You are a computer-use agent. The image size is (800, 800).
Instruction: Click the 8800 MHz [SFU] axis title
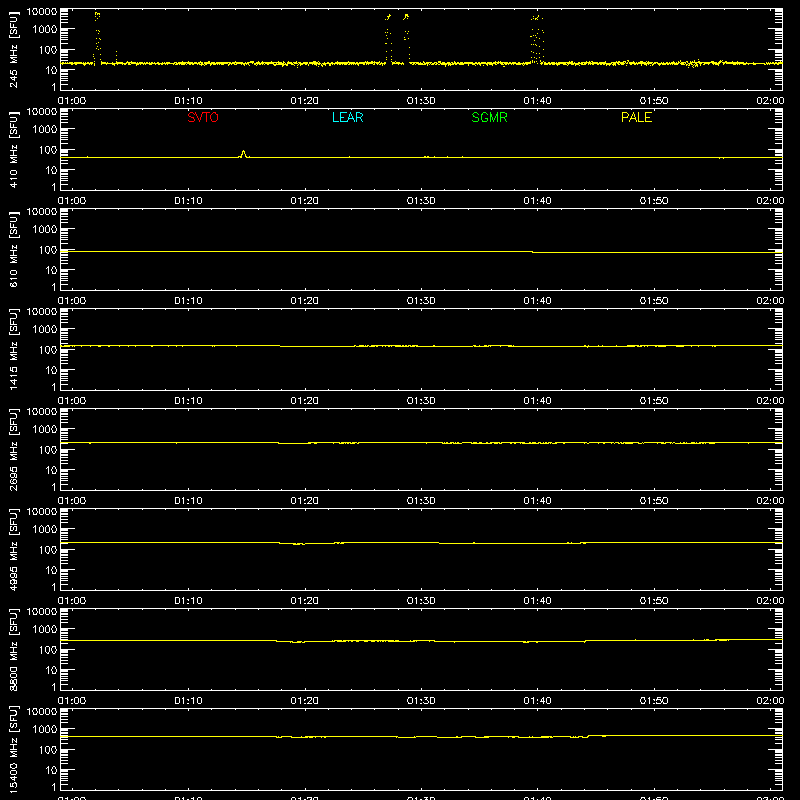(x=14, y=649)
